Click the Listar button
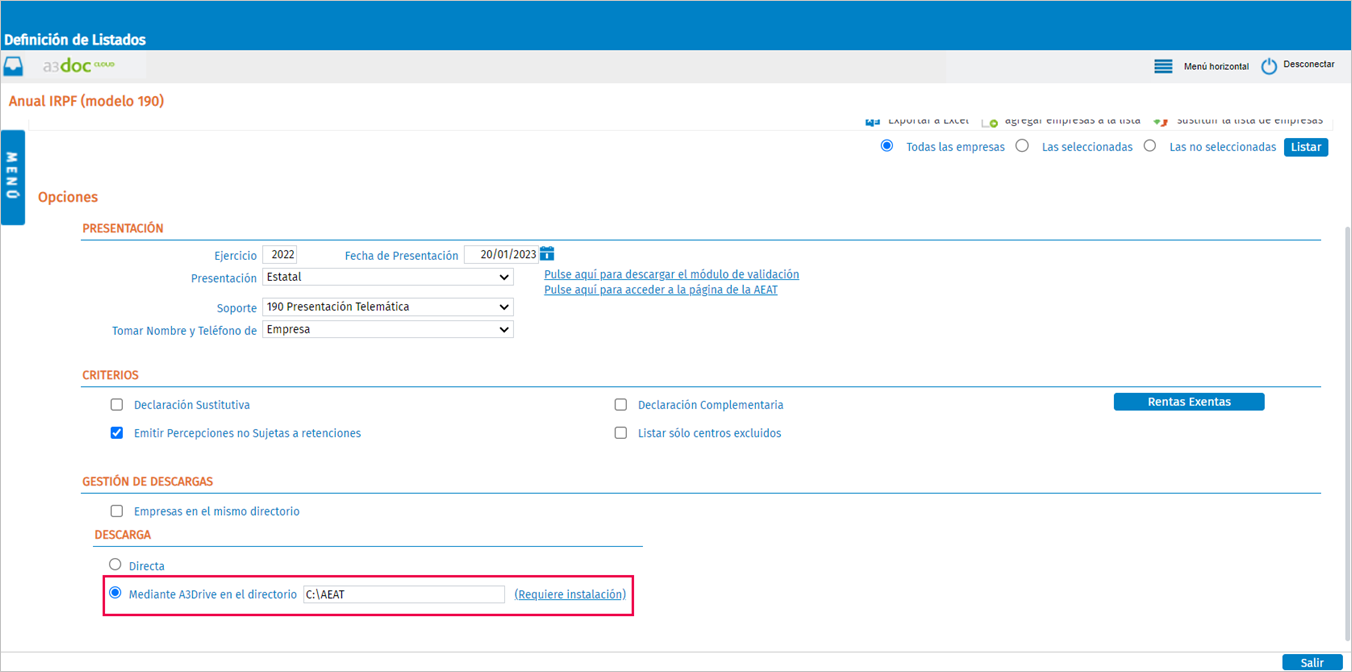This screenshot has height=672, width=1352. (1306, 147)
